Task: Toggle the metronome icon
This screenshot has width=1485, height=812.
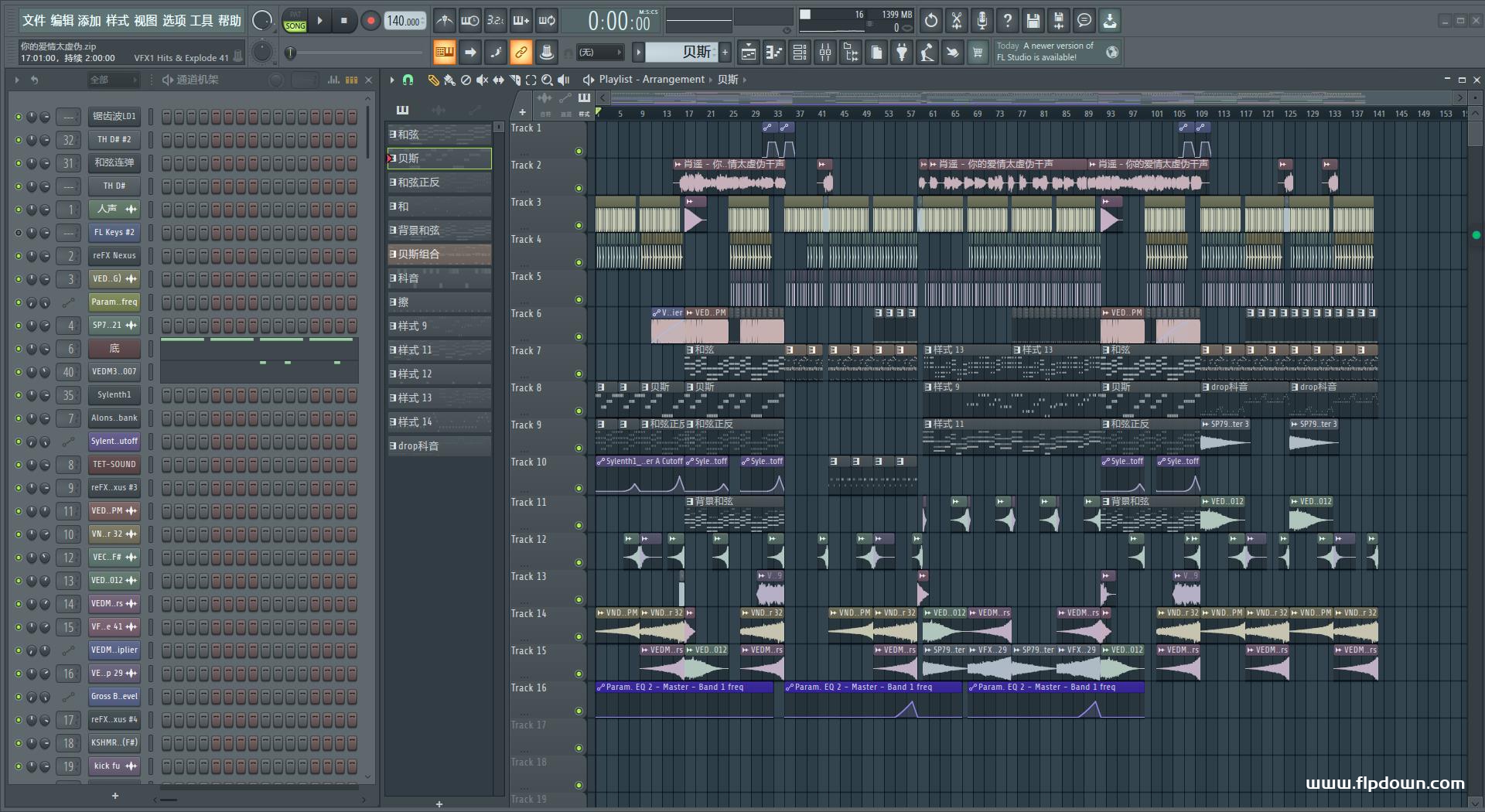Action: pyautogui.click(x=445, y=21)
